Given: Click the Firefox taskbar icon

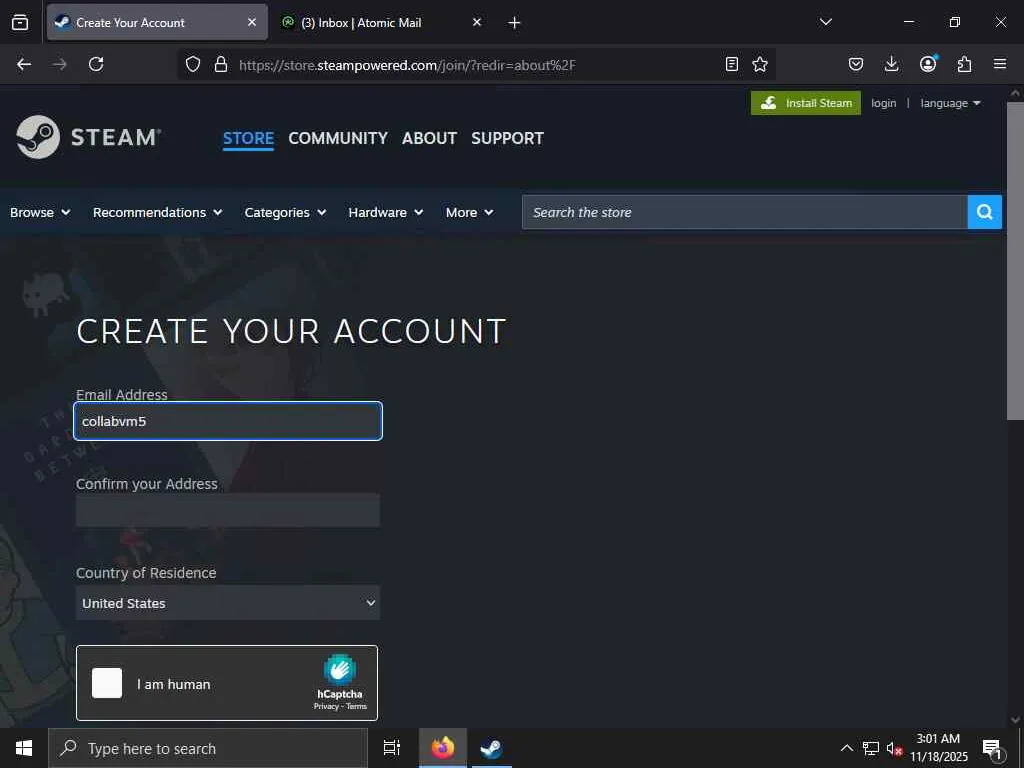Looking at the screenshot, I should 443,748.
